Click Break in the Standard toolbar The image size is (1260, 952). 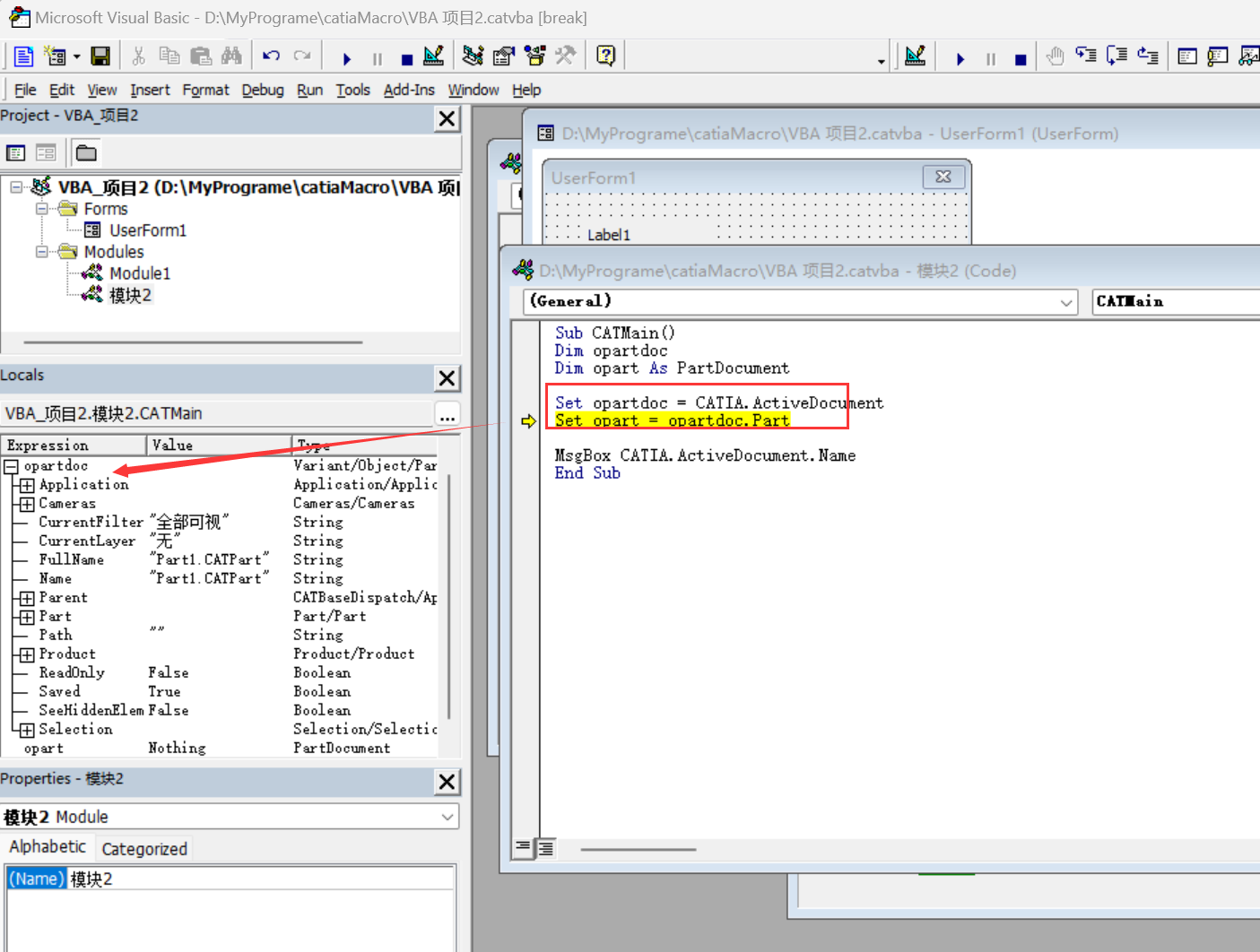(x=377, y=58)
